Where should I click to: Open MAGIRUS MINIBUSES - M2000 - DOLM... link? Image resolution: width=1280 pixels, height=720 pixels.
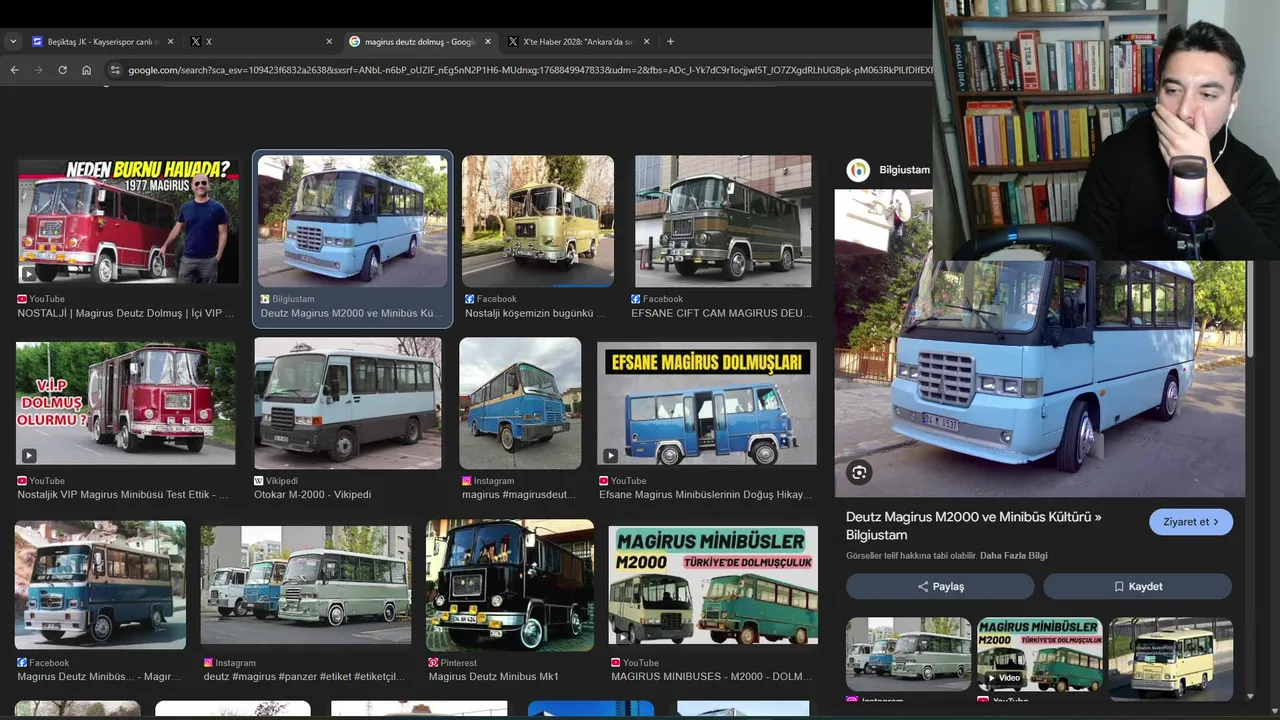coord(711,677)
